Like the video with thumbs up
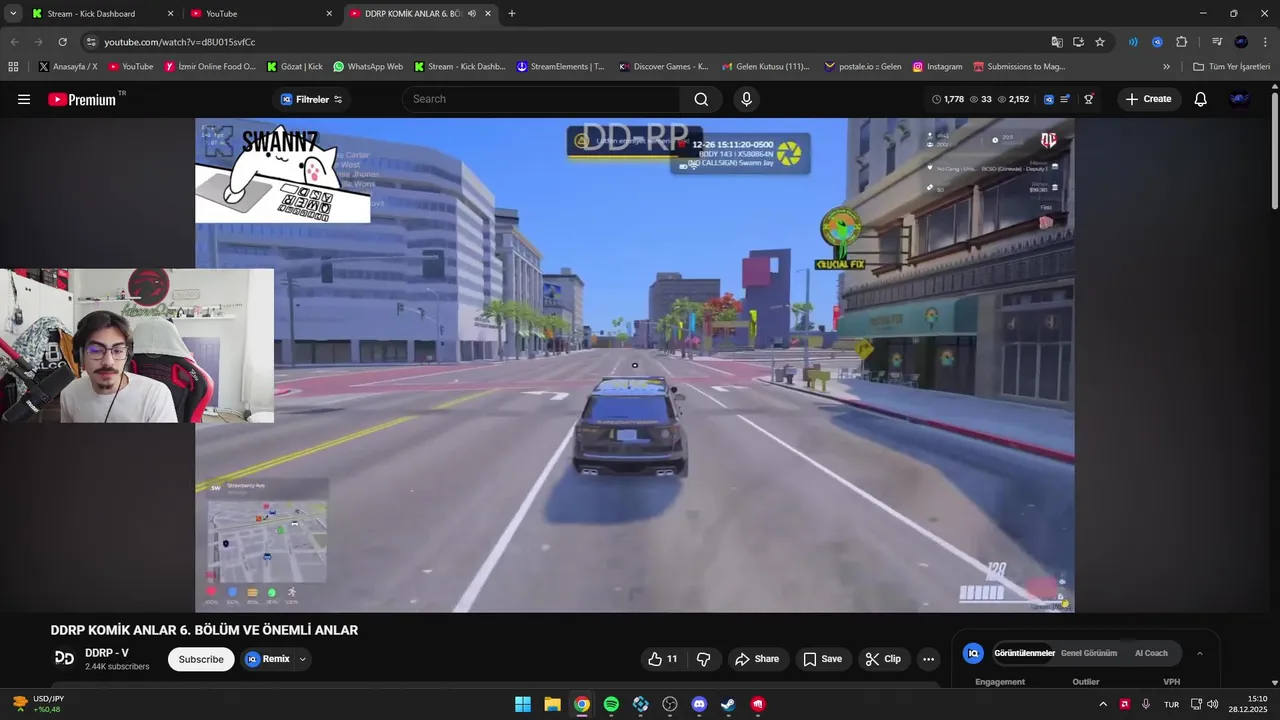This screenshot has width=1280, height=720. click(663, 659)
